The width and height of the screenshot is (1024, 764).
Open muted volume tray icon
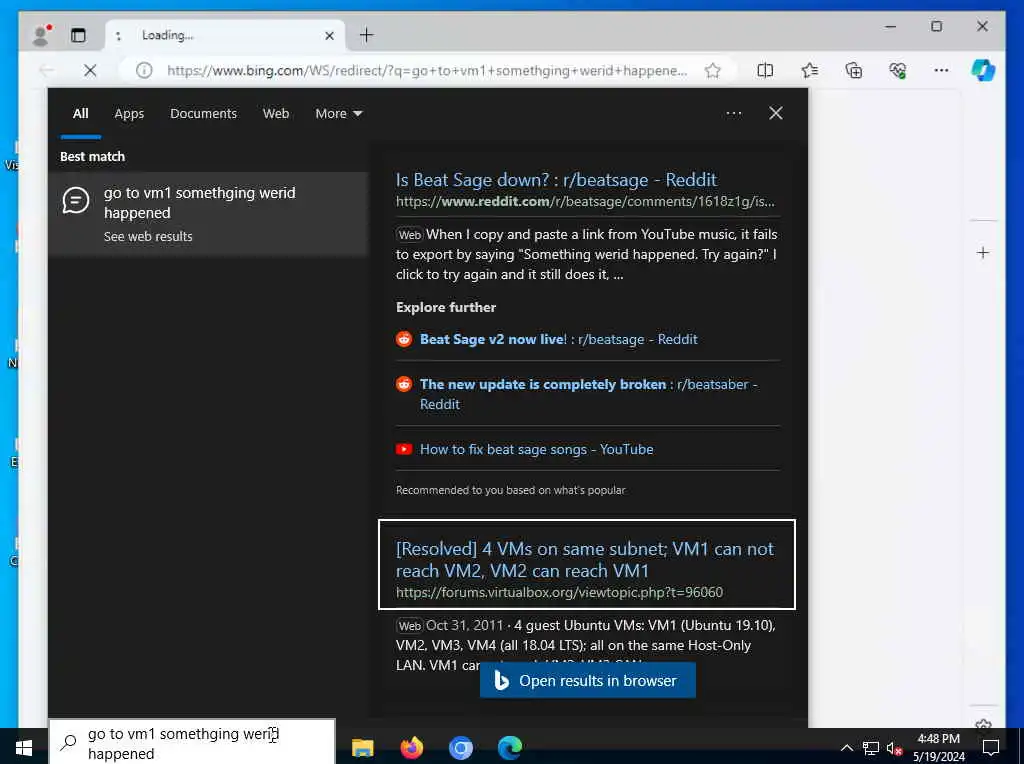(x=894, y=748)
